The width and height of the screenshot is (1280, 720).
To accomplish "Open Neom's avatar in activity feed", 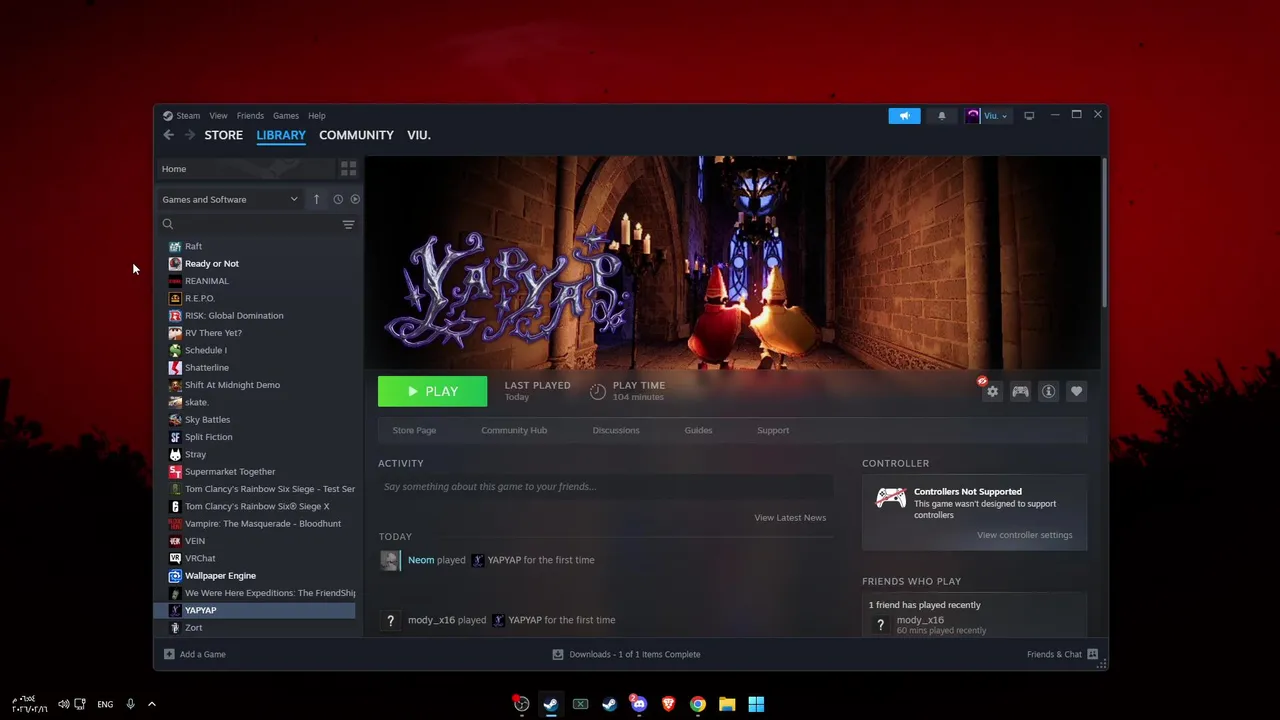I will pos(390,560).
